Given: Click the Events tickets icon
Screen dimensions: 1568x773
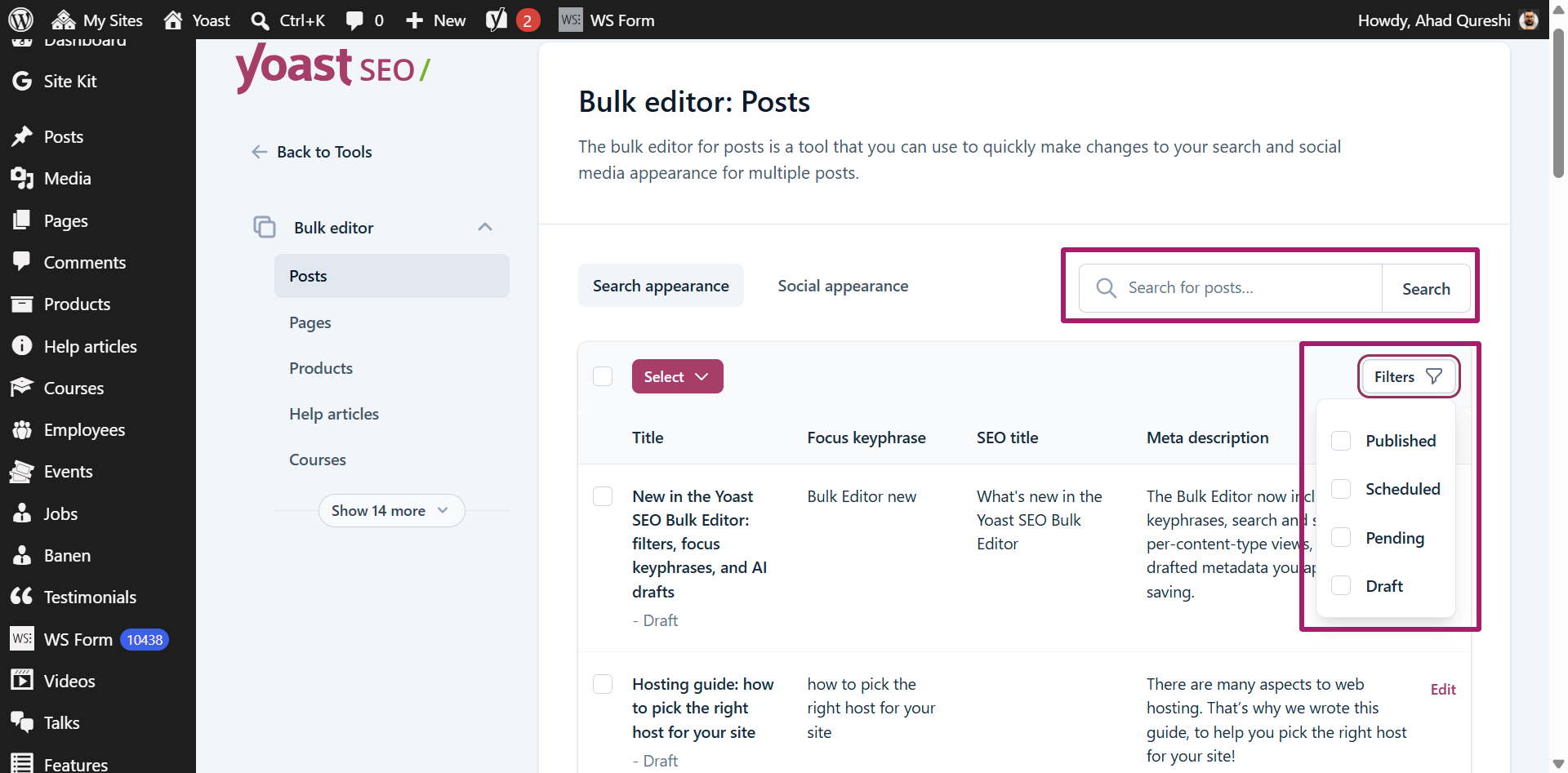Looking at the screenshot, I should point(22,471).
